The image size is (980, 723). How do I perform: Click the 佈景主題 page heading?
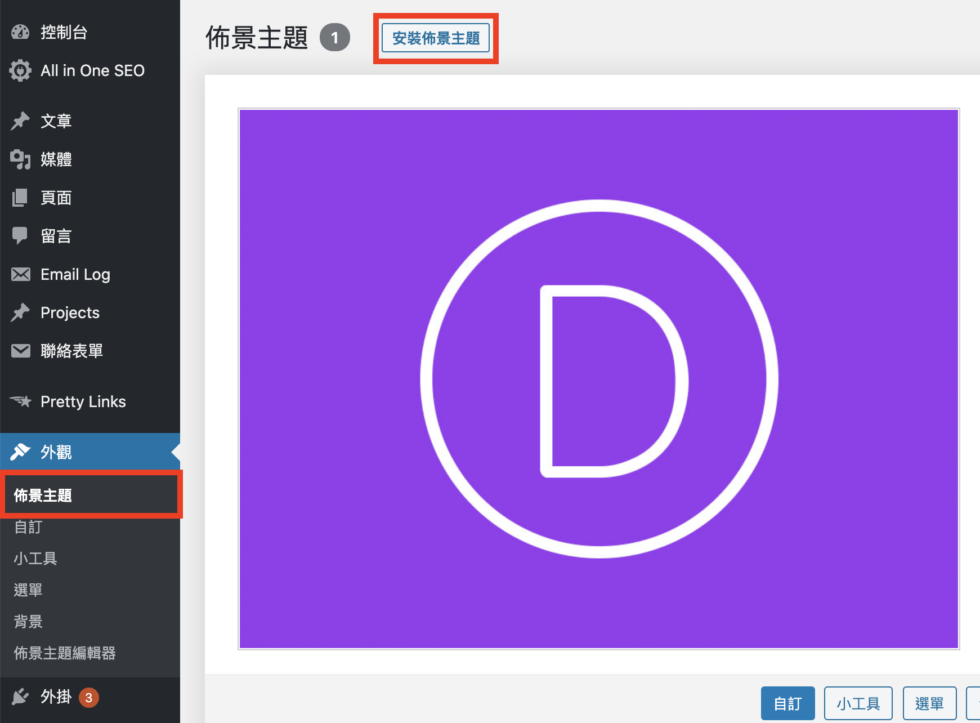257,38
